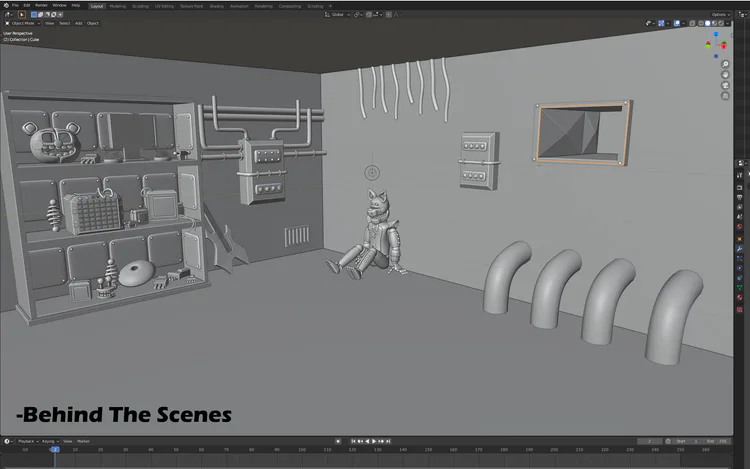Switch perspective/orthographic with the grid gizmo
This screenshot has height=469, width=750.
[x=725, y=96]
